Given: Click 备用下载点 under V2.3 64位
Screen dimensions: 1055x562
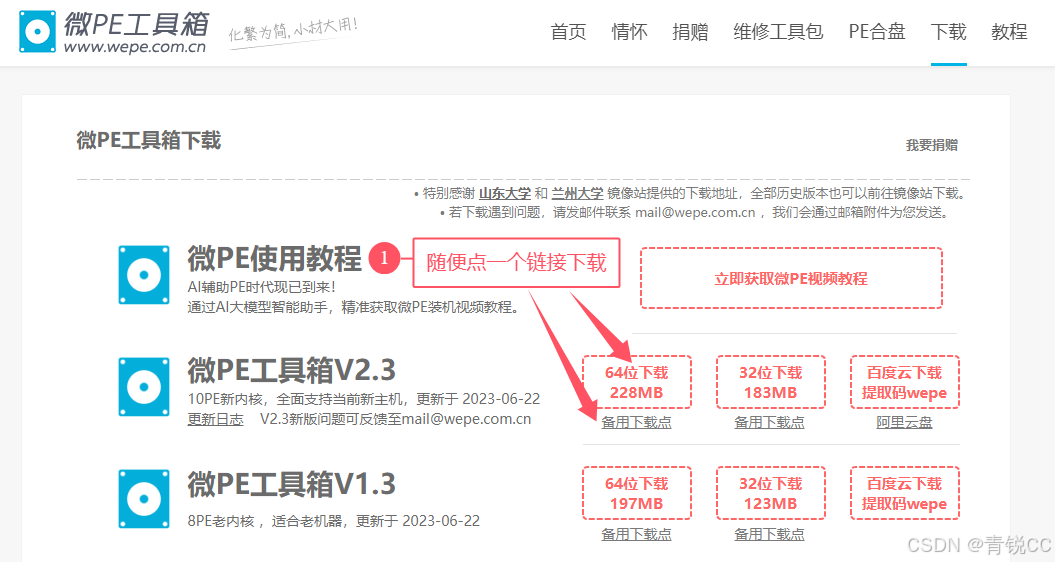Looking at the screenshot, I should (636, 423).
